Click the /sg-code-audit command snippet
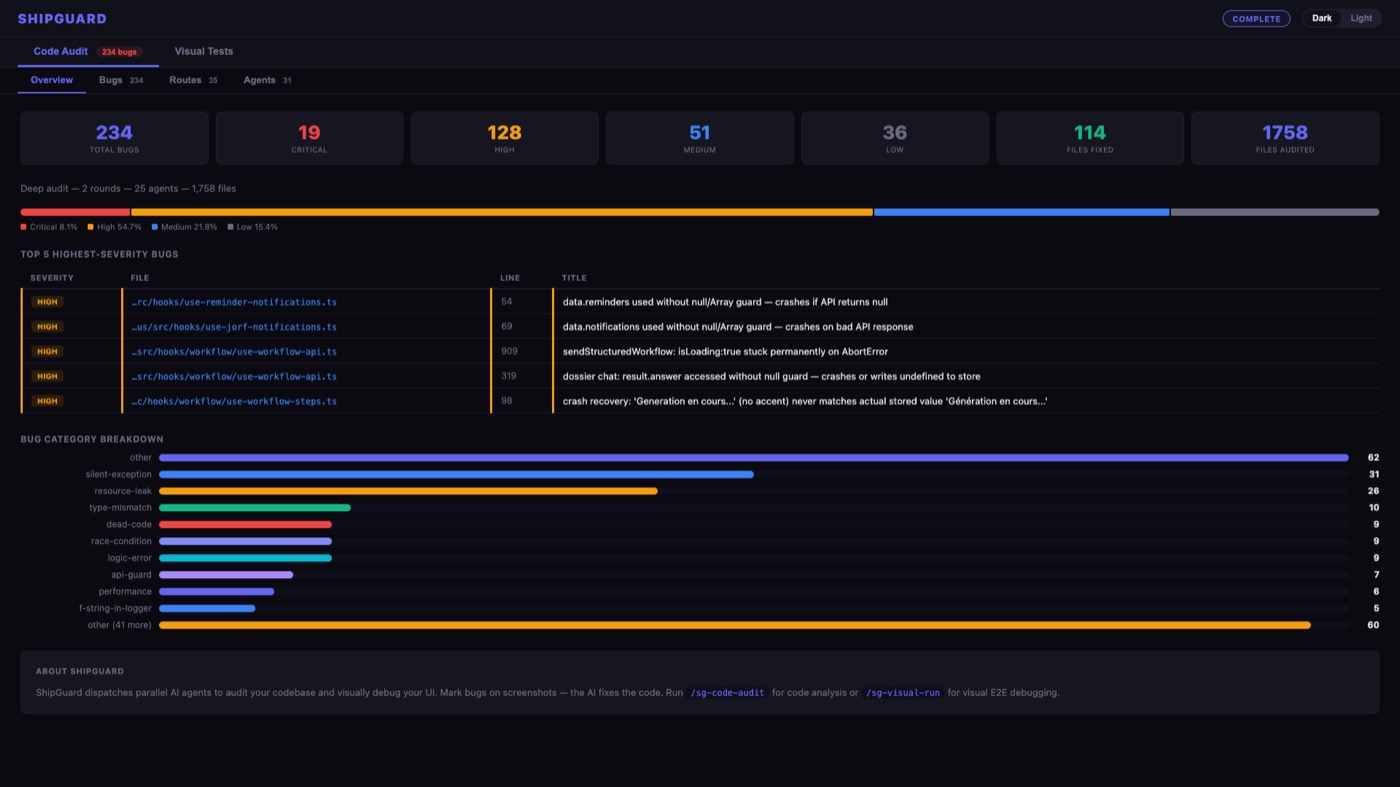The image size is (1400, 787). [727, 693]
